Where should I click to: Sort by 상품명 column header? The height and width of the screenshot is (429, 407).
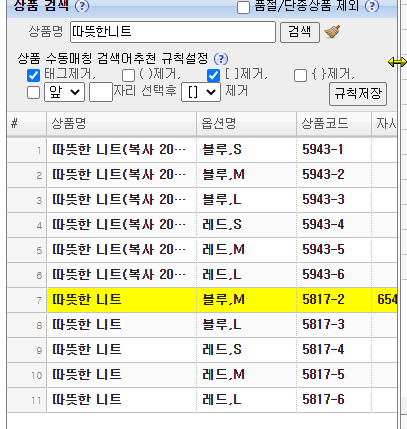[x=121, y=124]
